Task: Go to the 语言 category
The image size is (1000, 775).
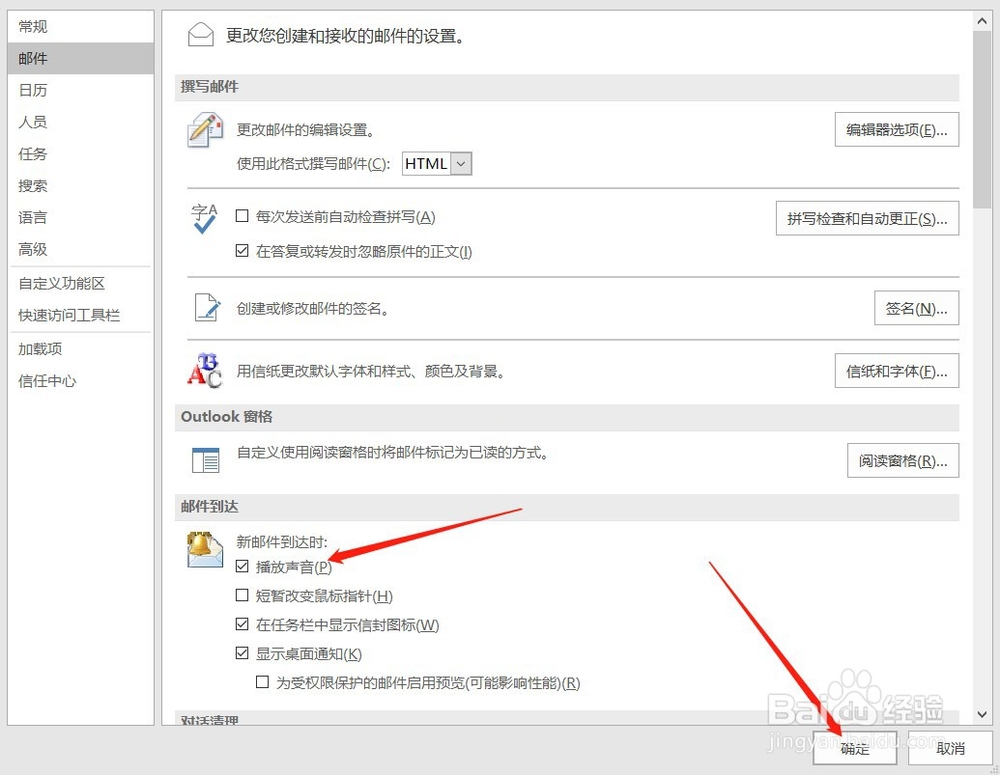Action: (x=81, y=218)
